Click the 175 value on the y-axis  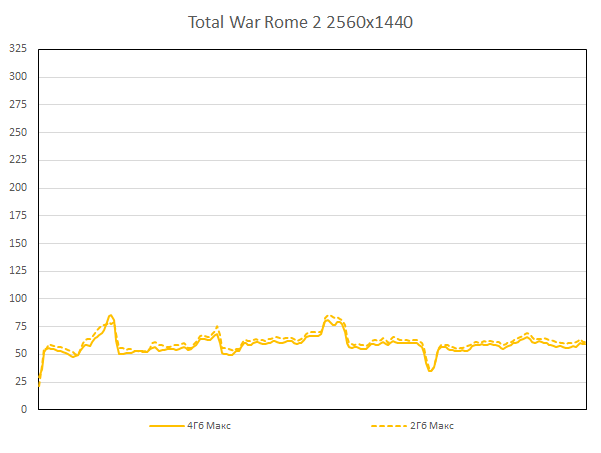pos(17,215)
